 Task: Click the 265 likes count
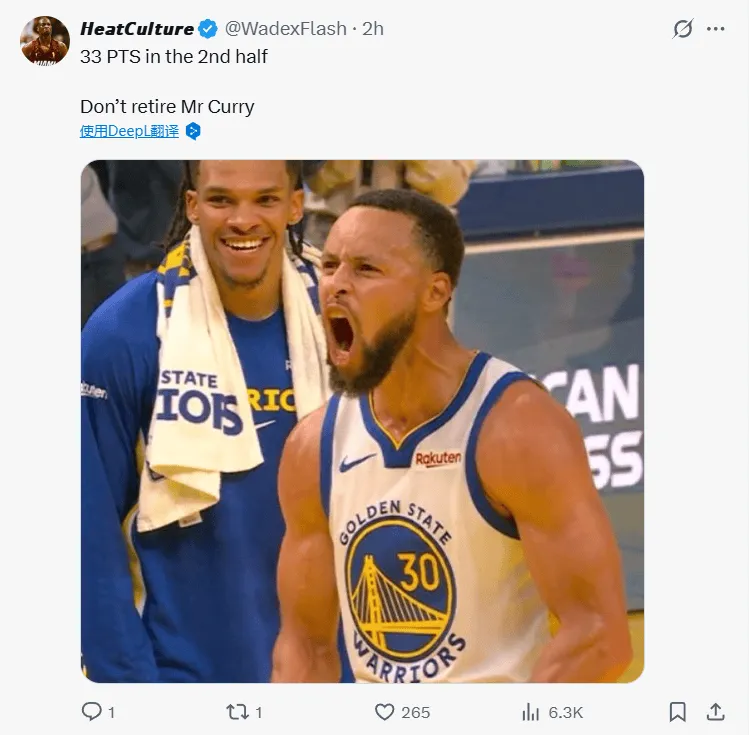click(x=415, y=712)
